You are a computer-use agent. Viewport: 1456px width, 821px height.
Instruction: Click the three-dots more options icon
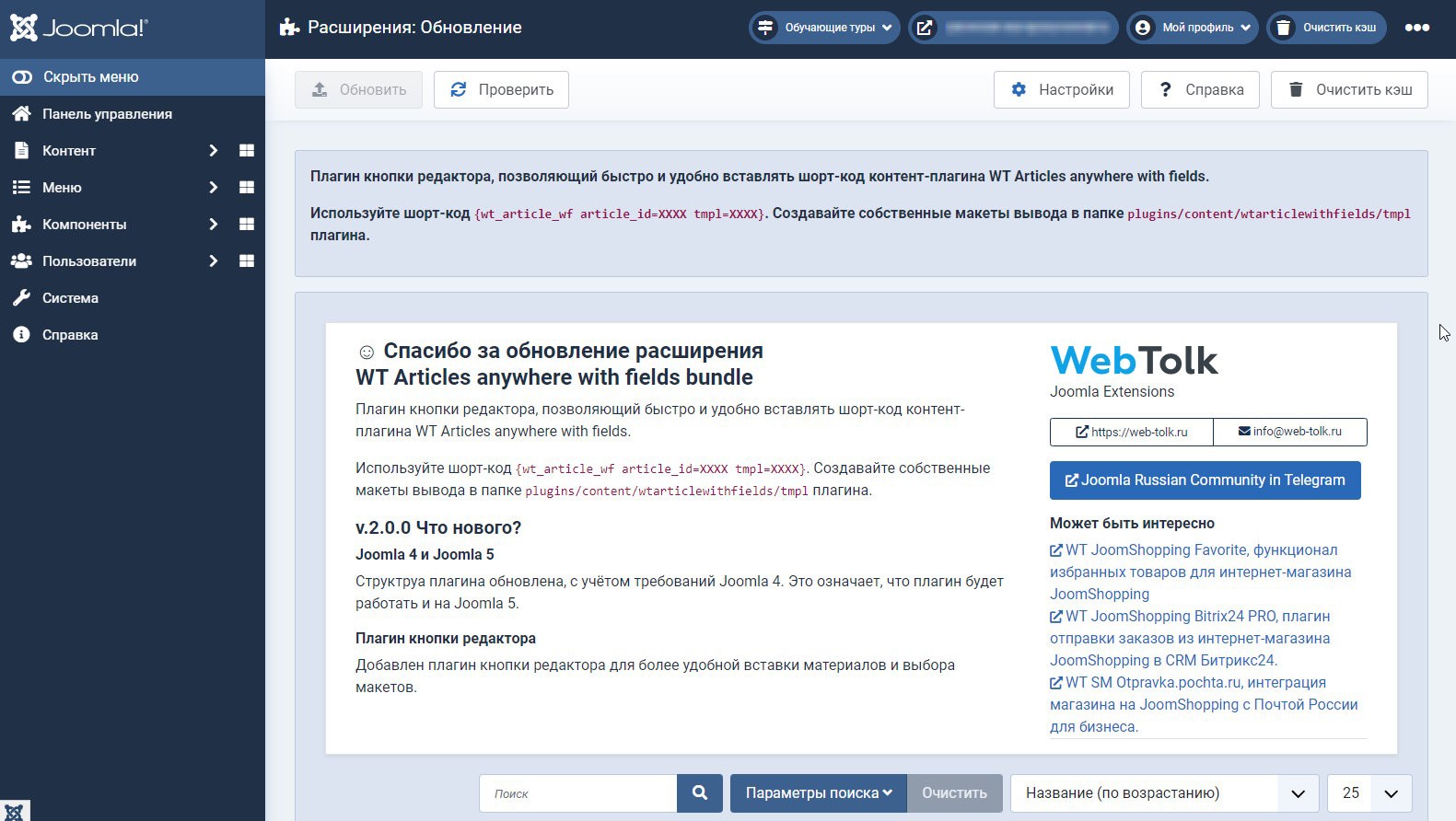(x=1416, y=28)
